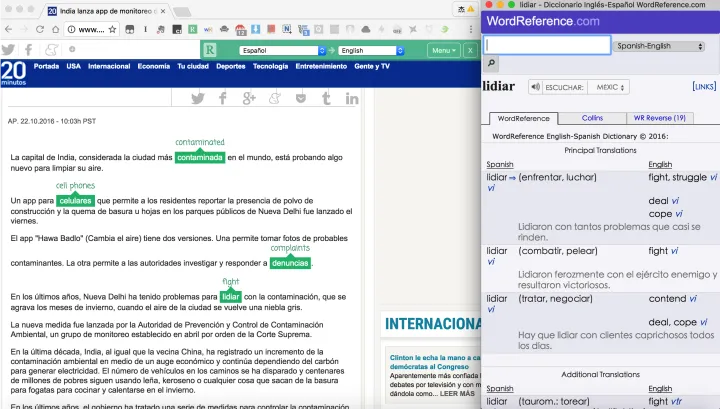The image size is (720, 409).
Task: Open Internacional section in nav
Action: tap(109, 66)
